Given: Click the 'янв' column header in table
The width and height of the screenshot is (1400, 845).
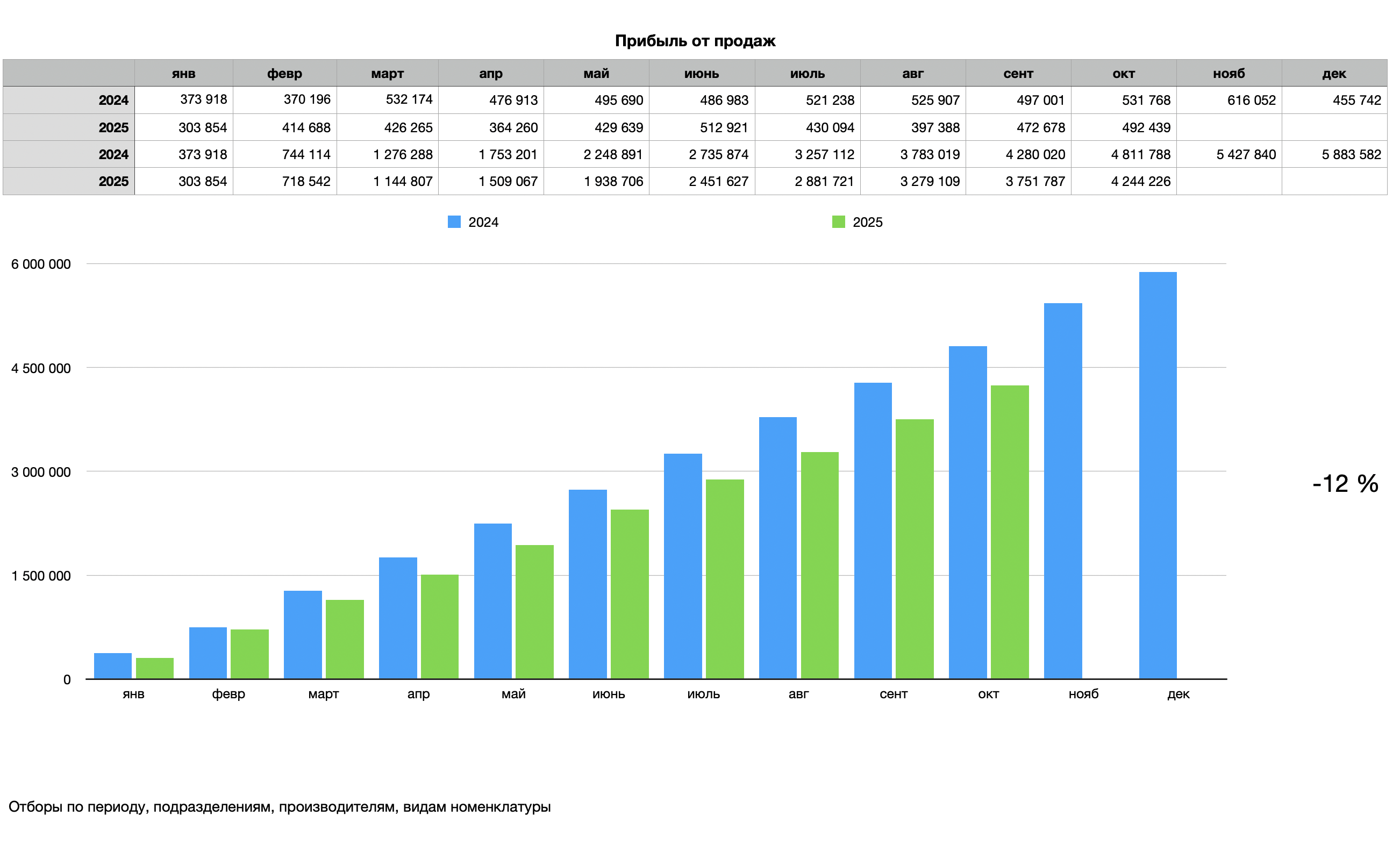Looking at the screenshot, I should click(x=183, y=73).
